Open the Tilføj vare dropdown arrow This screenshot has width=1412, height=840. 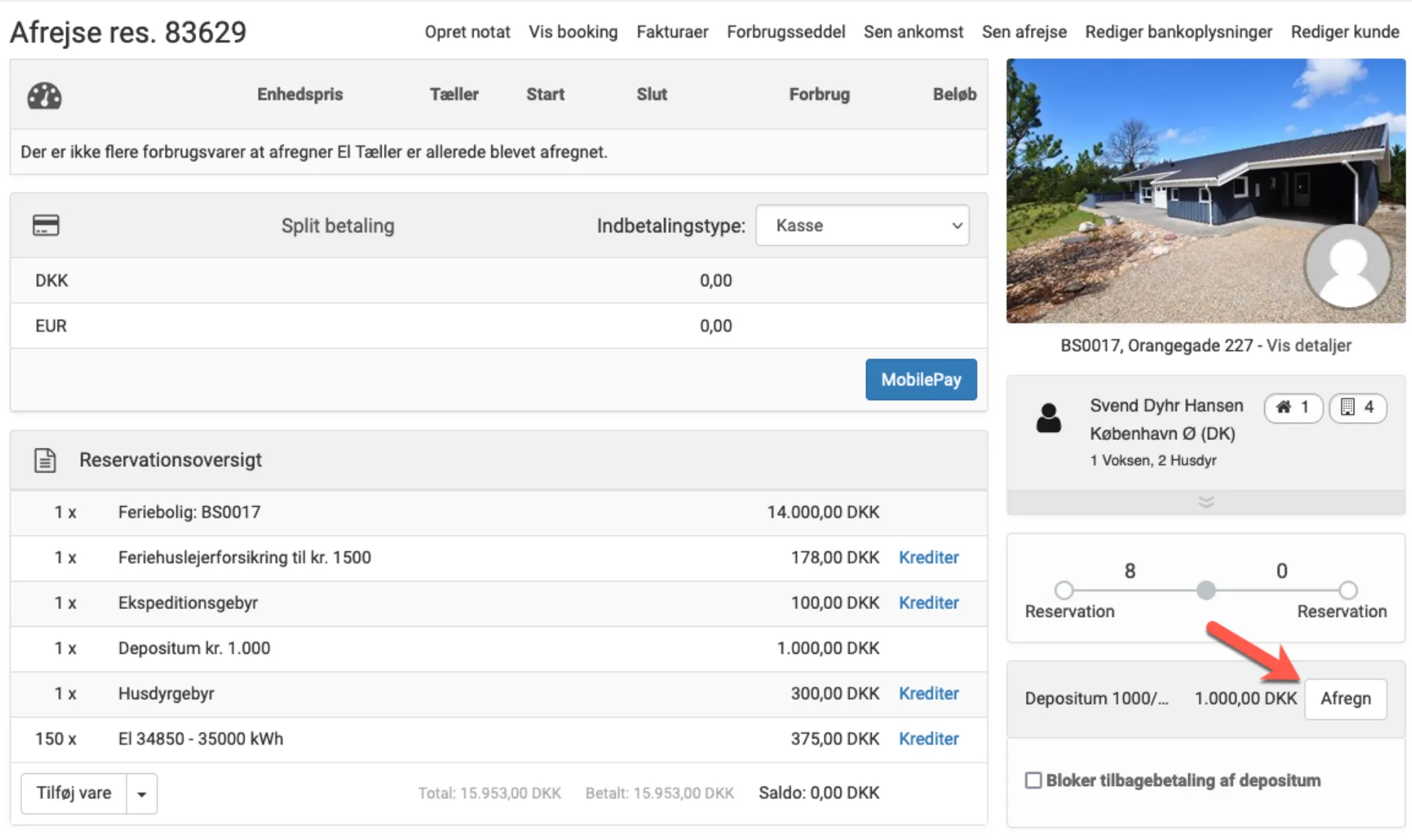(141, 794)
